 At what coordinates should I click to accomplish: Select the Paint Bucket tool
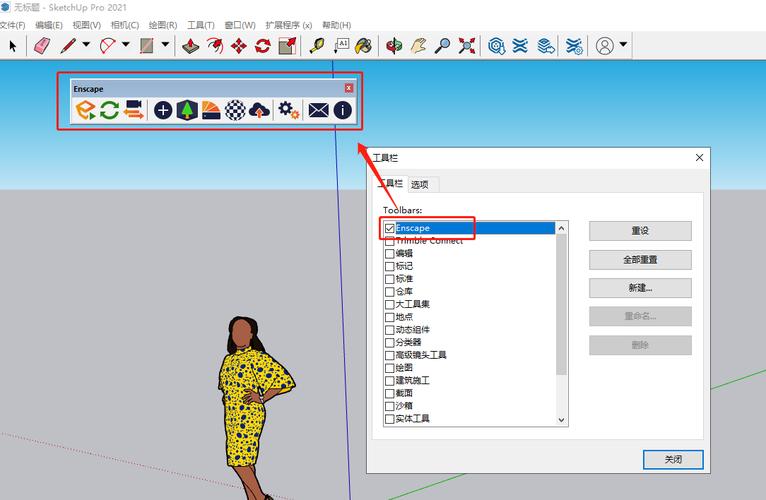[x=363, y=46]
